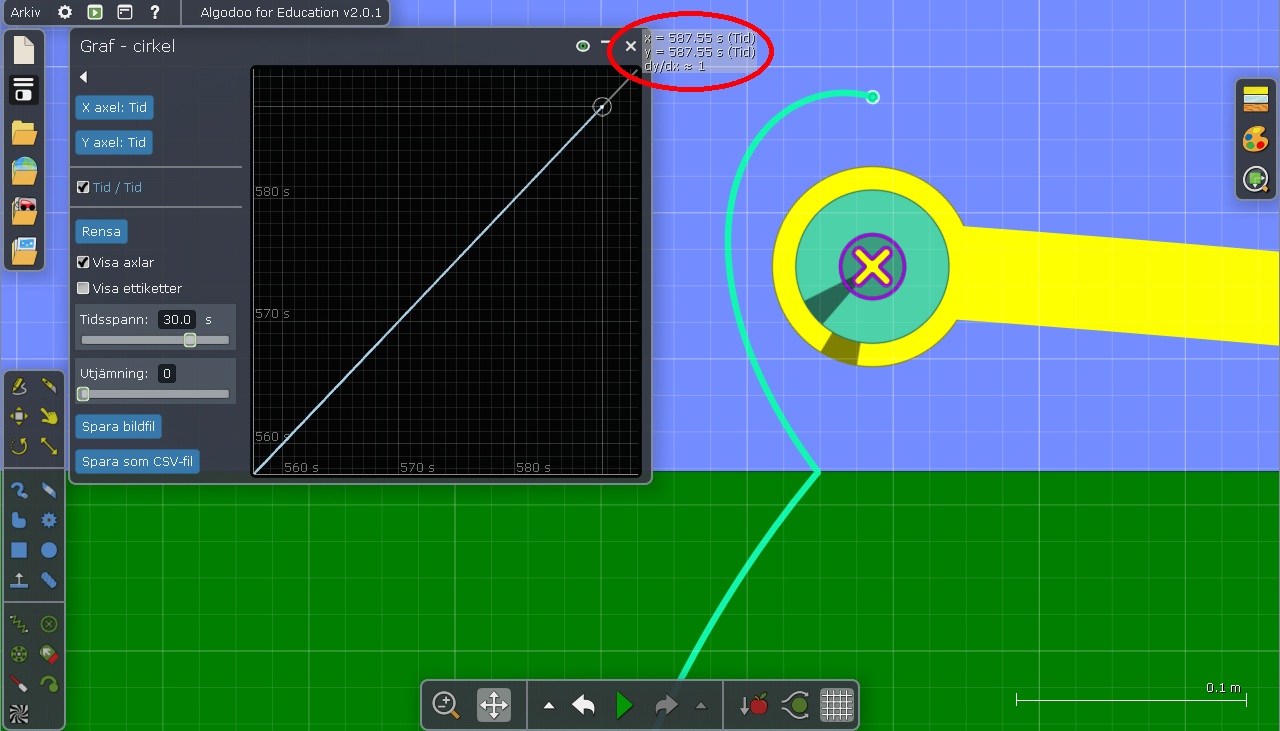Select the Sketch tool
Image resolution: width=1280 pixels, height=731 pixels.
click(x=19, y=386)
